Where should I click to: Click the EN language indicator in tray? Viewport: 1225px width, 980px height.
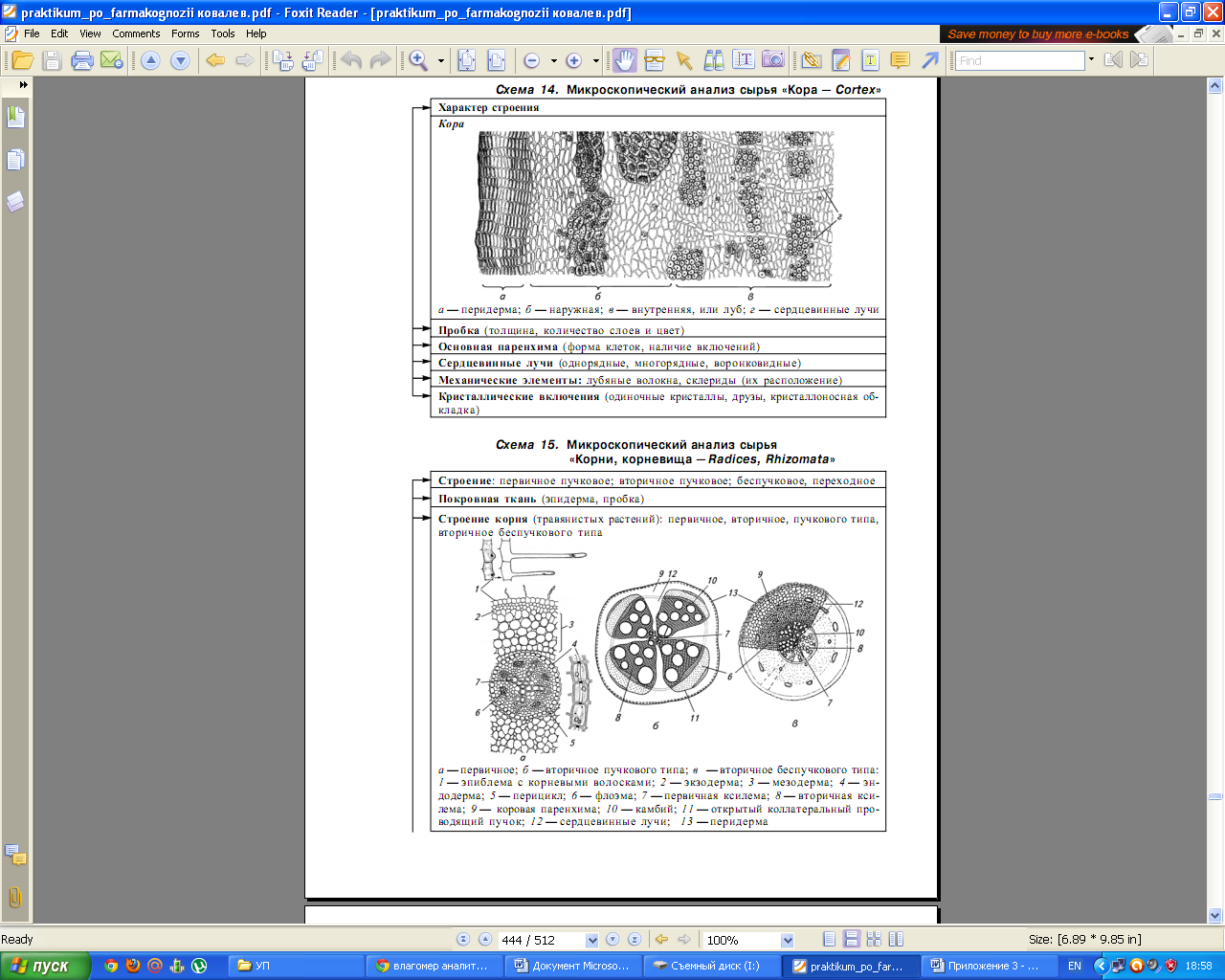(1075, 966)
